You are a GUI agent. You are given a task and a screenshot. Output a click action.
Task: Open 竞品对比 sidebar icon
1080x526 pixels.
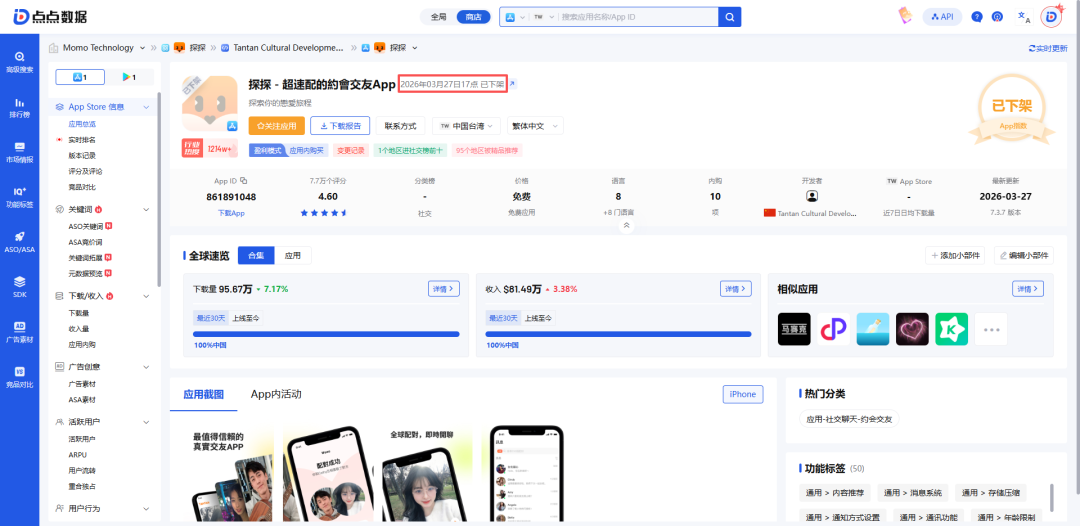pyautogui.click(x=19, y=377)
